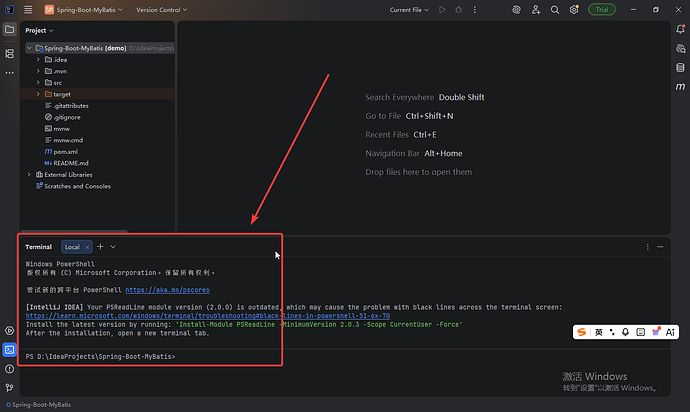Open the aka.ms/pscore6 link
Screen dimensions: 690x412
[x=167, y=290]
